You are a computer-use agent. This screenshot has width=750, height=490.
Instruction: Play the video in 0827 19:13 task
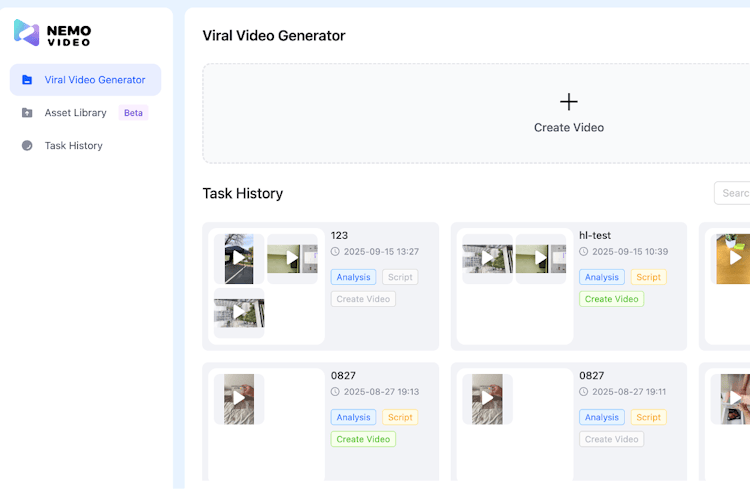coord(239,398)
